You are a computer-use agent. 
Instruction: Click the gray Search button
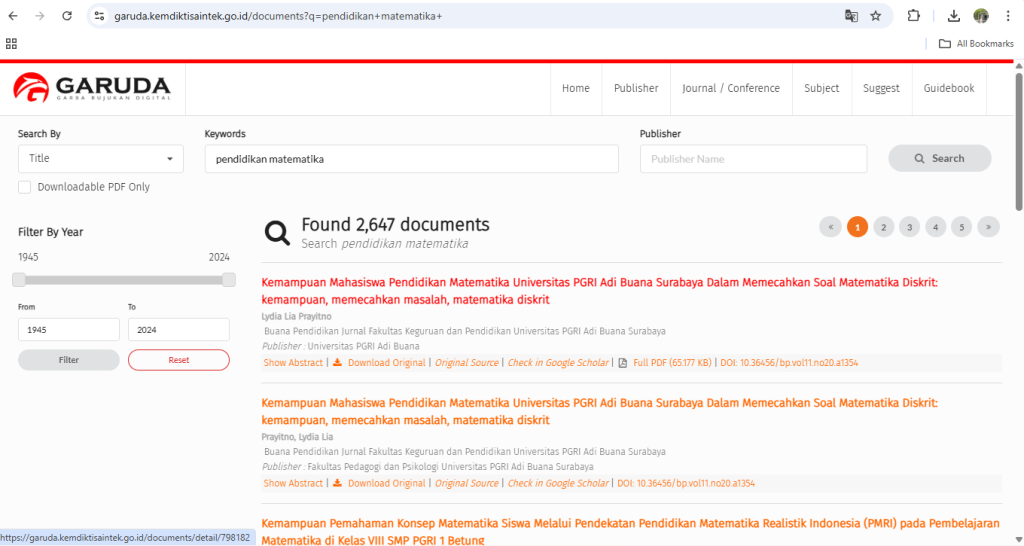pos(939,158)
